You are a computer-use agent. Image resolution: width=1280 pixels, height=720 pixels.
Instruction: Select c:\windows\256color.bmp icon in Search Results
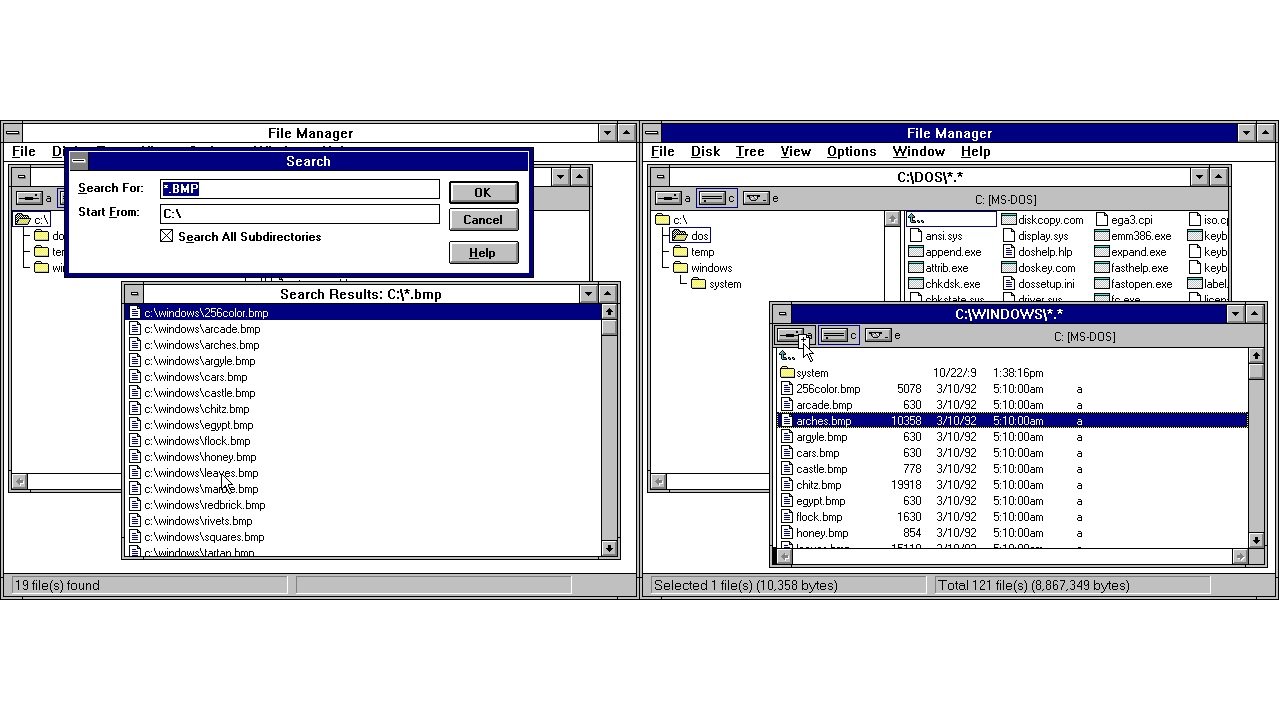135,313
